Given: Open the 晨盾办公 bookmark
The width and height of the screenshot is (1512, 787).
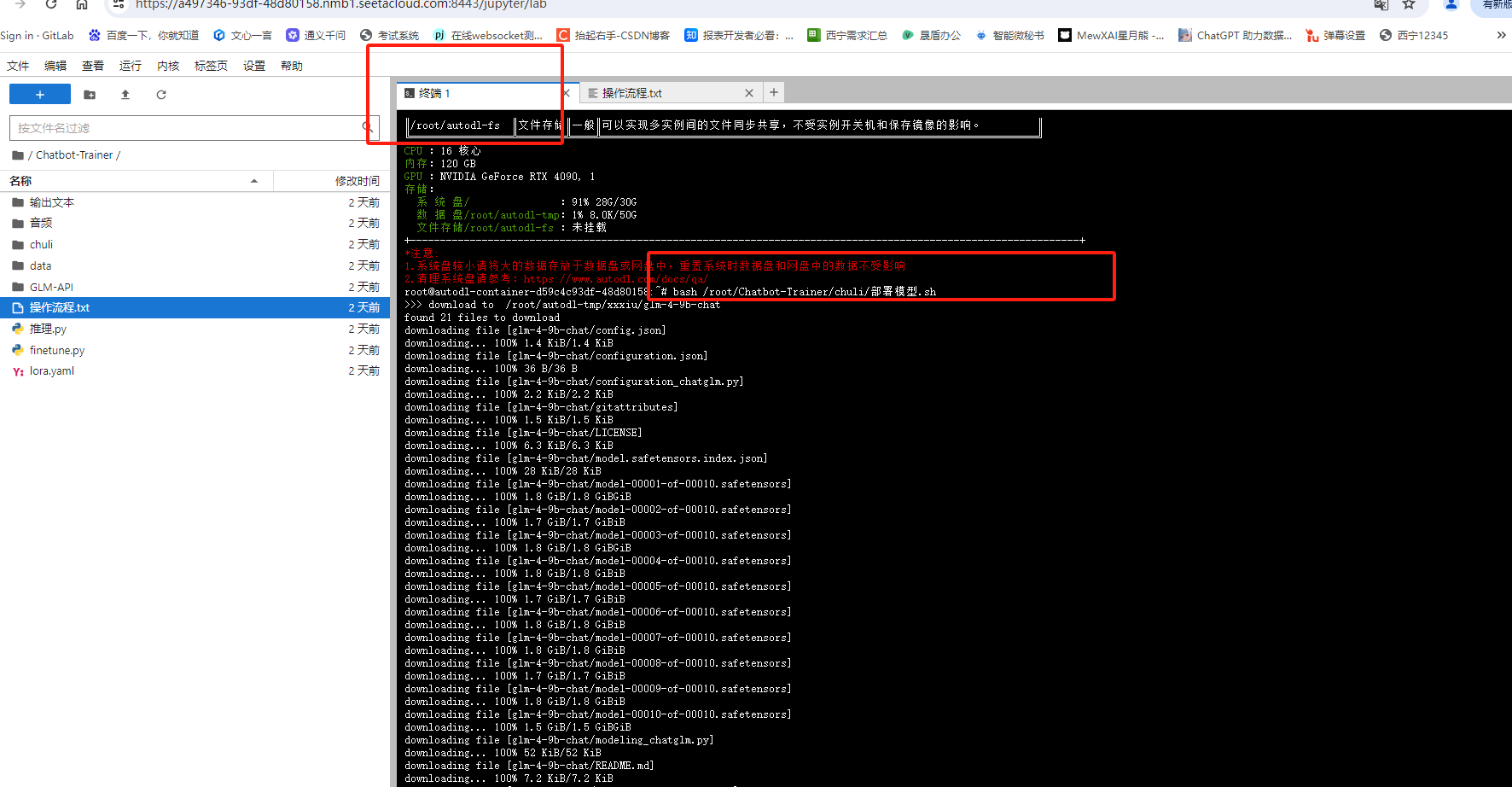Looking at the screenshot, I should tap(931, 35).
